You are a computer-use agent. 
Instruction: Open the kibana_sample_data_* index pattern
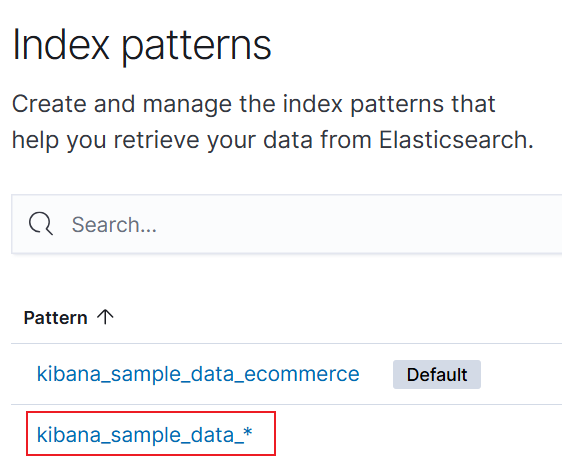(x=144, y=435)
